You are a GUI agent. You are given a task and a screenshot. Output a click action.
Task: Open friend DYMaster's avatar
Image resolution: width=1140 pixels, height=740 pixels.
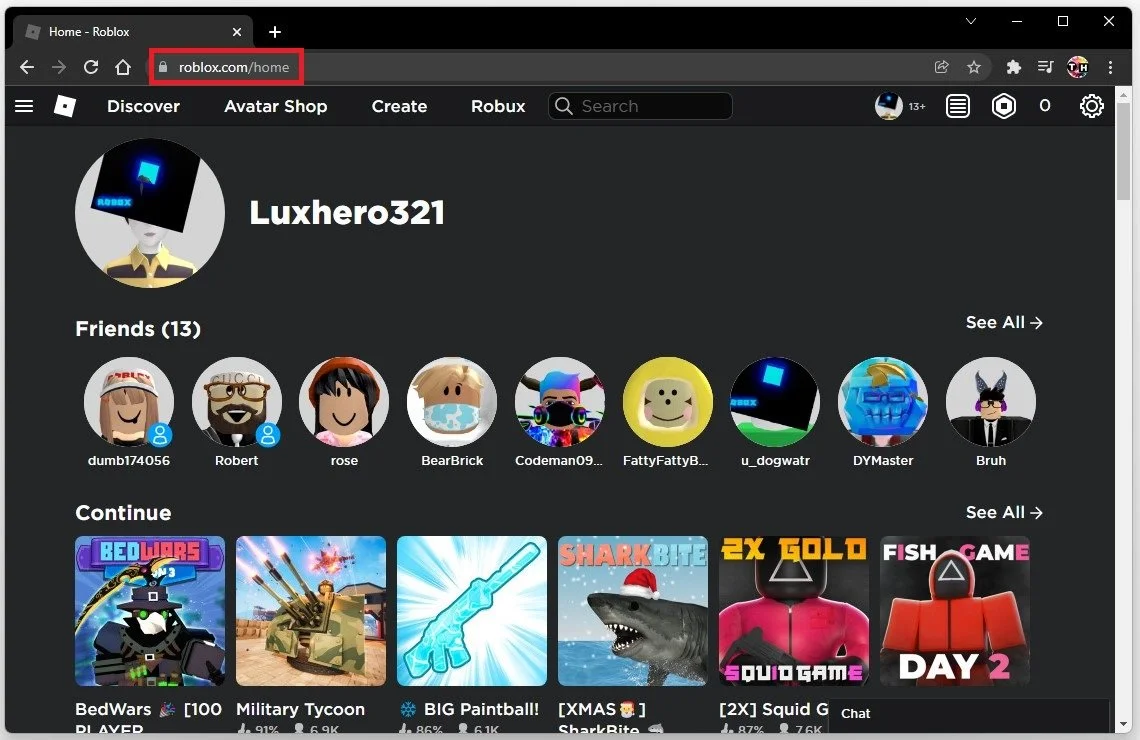(883, 402)
